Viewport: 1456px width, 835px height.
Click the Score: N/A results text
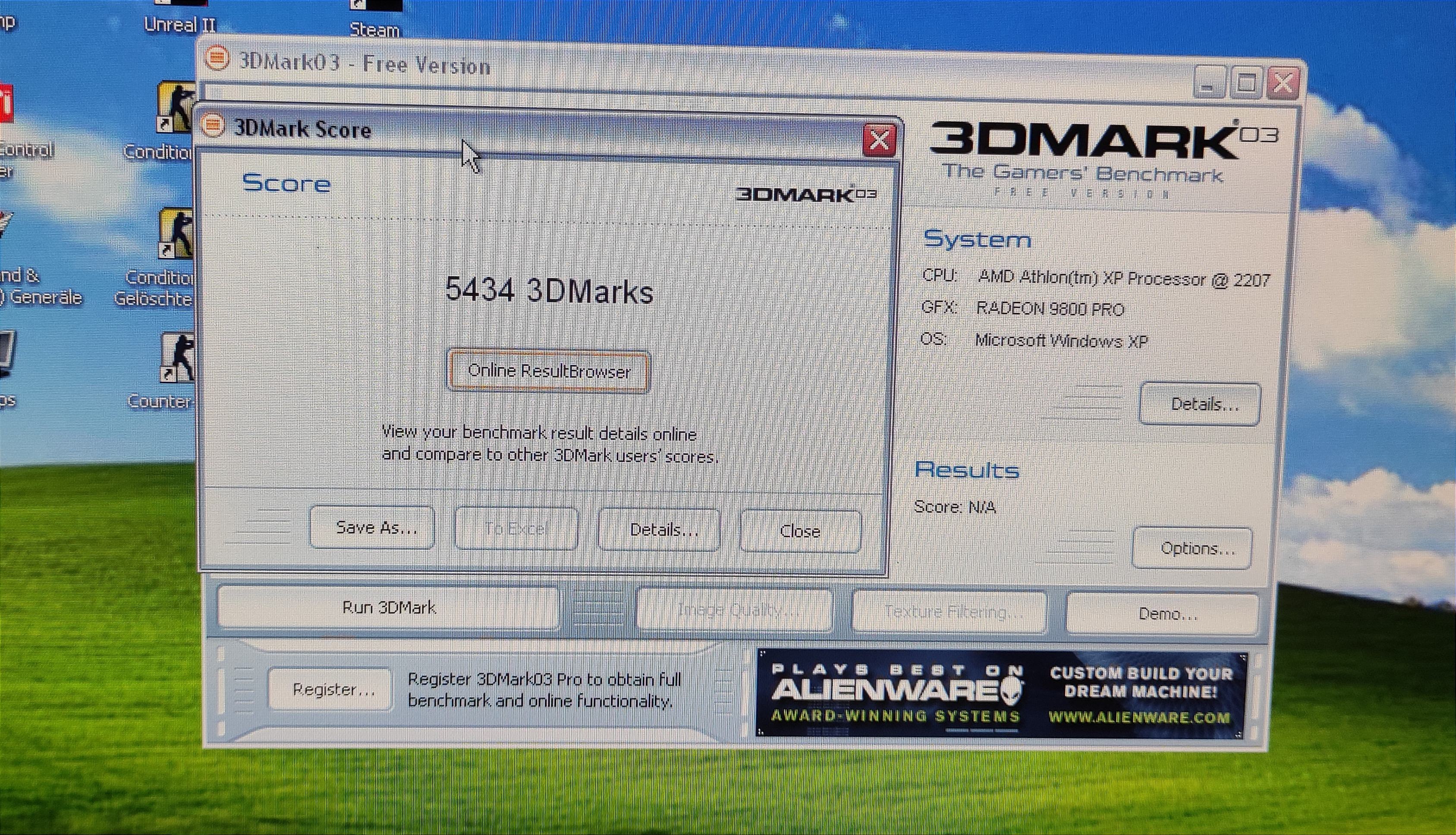coord(955,507)
